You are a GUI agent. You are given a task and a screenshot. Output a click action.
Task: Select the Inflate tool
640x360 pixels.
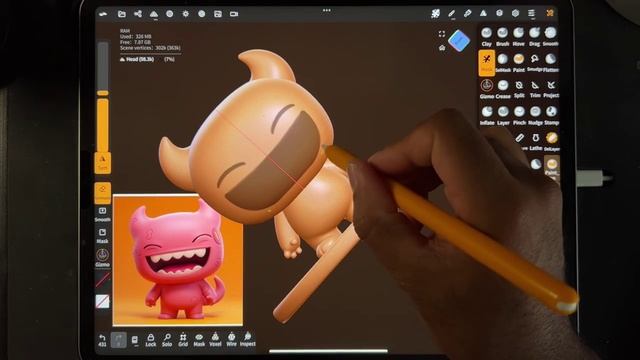(x=487, y=116)
